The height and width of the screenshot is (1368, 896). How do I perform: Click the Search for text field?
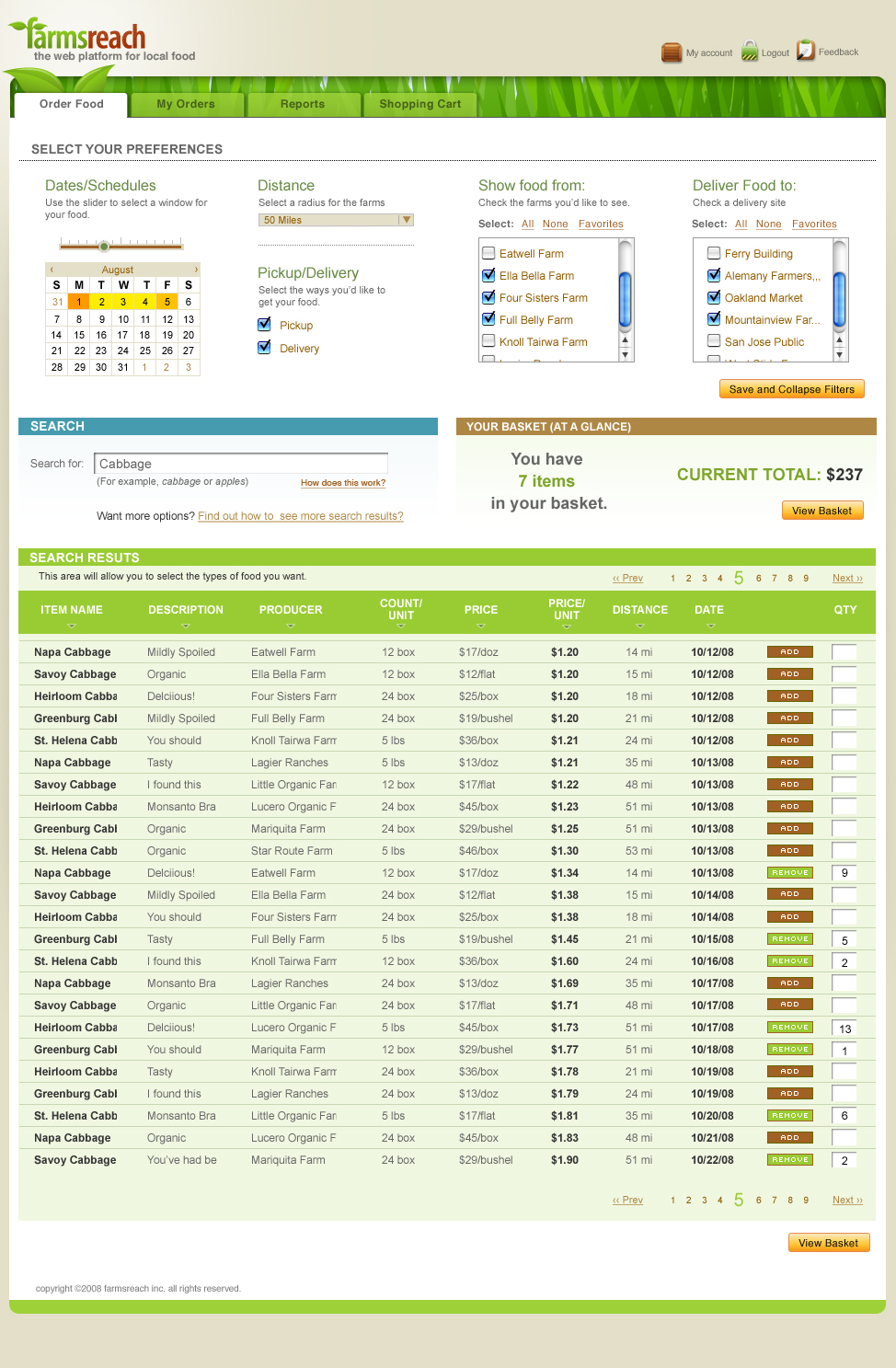pyautogui.click(x=241, y=464)
